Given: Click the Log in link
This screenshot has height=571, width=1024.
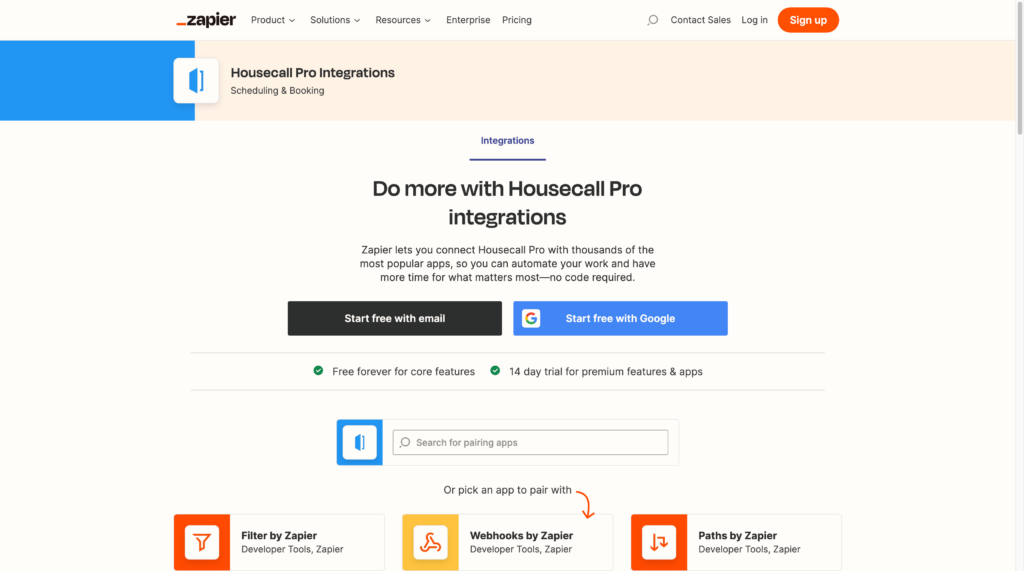Looking at the screenshot, I should point(754,20).
